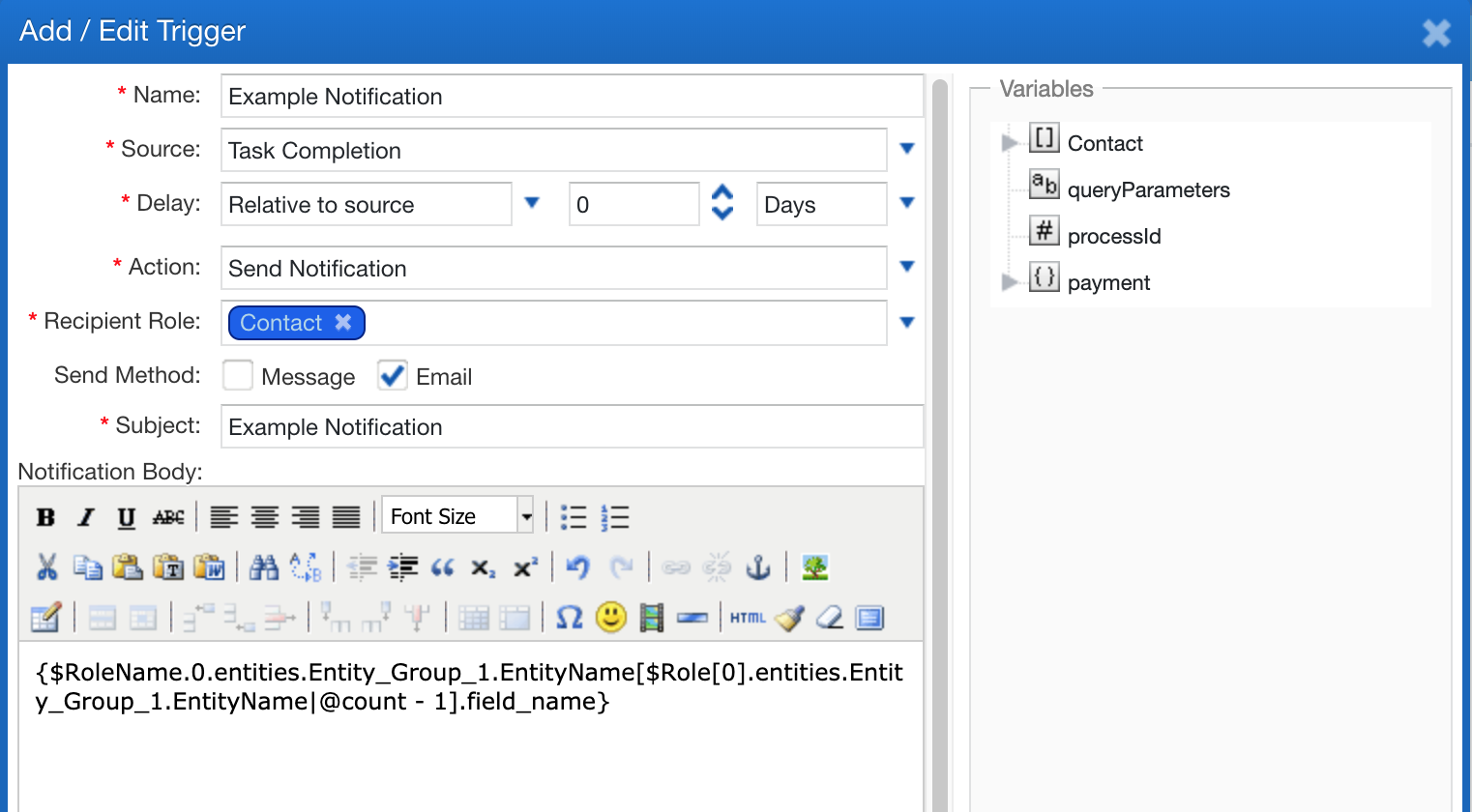The height and width of the screenshot is (812, 1472).
Task: Open the Action dropdown arrow
Action: pos(907,267)
